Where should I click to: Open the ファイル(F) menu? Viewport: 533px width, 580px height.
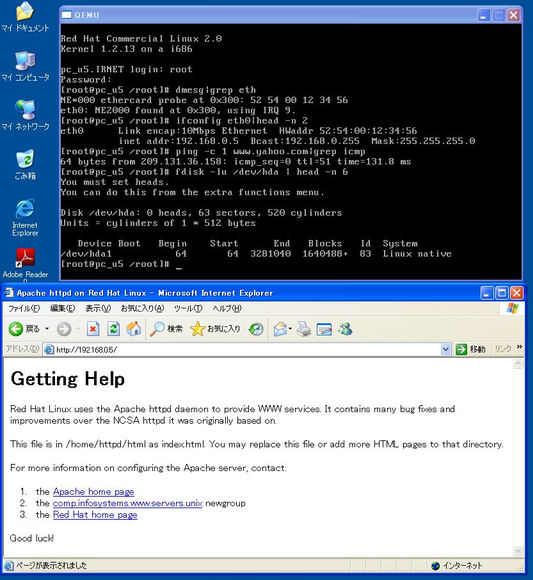pos(24,308)
